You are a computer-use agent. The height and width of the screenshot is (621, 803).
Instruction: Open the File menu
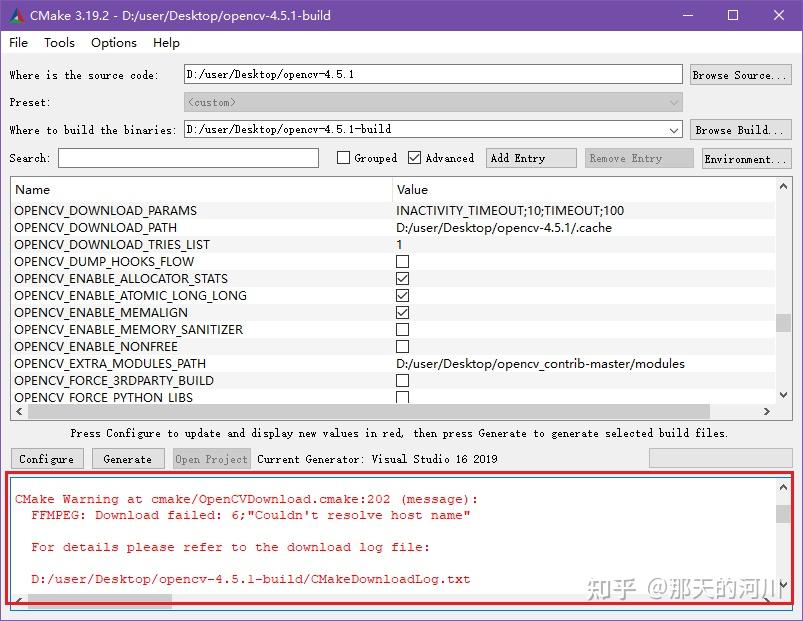17,42
